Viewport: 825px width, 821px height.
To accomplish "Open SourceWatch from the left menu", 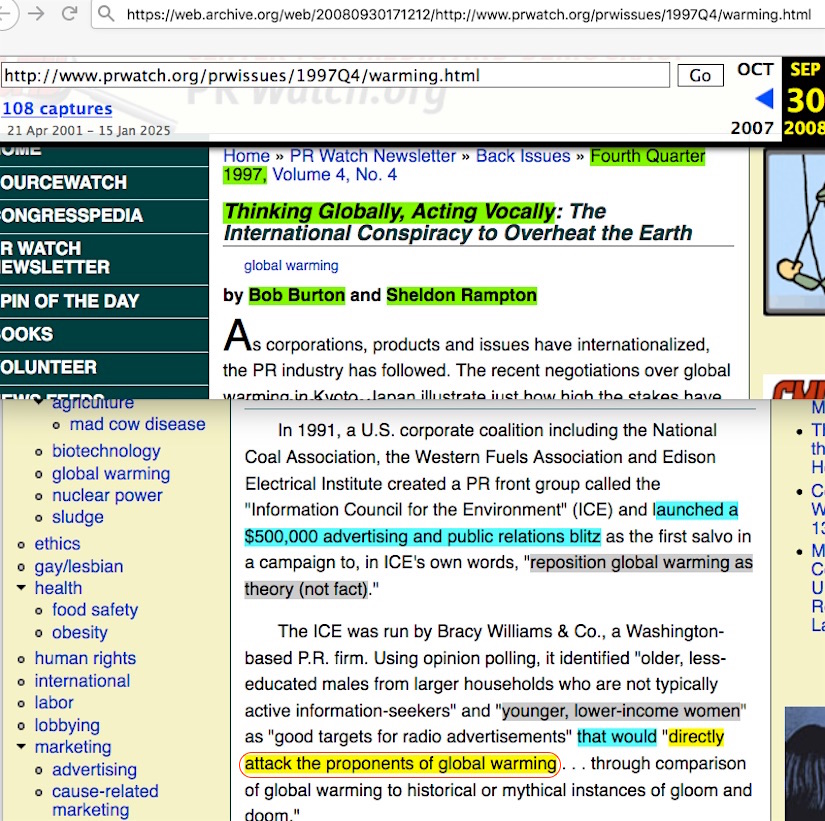I will [x=64, y=182].
